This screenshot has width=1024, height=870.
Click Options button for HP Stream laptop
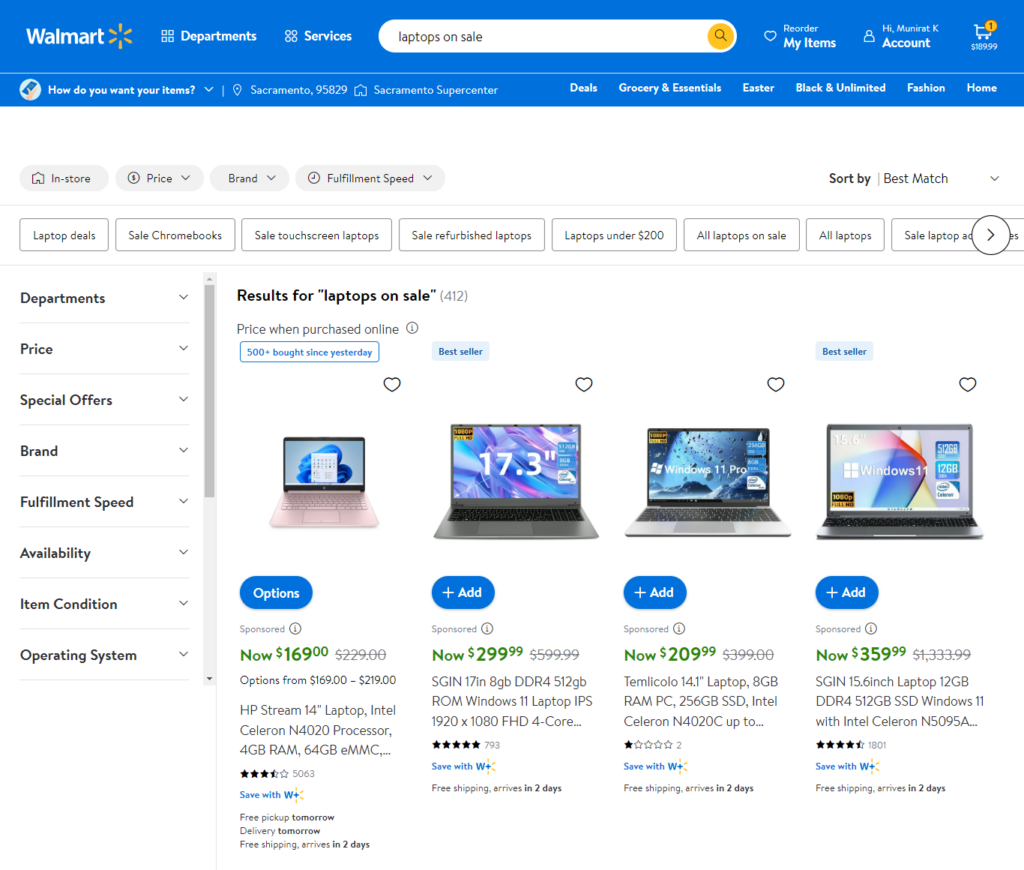(x=276, y=592)
